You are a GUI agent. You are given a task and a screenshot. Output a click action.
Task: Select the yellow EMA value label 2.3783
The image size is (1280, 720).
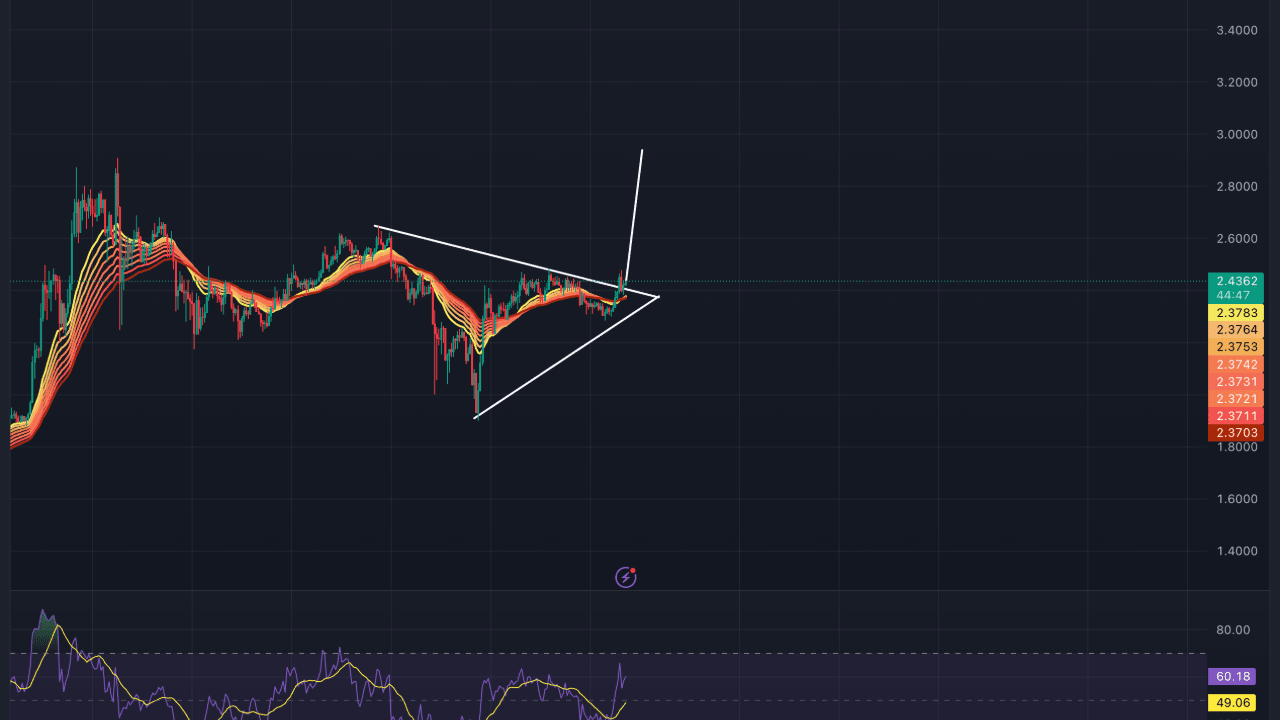[1236, 313]
